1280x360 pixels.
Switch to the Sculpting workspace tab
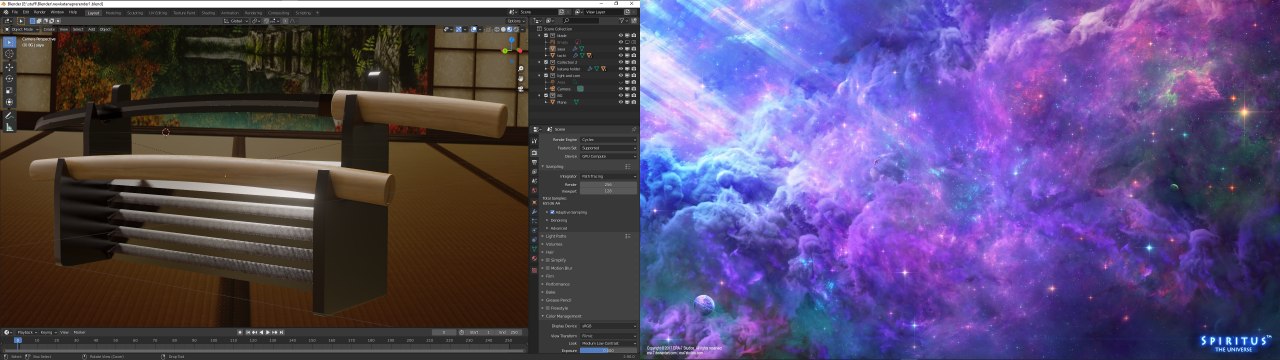[x=134, y=12]
